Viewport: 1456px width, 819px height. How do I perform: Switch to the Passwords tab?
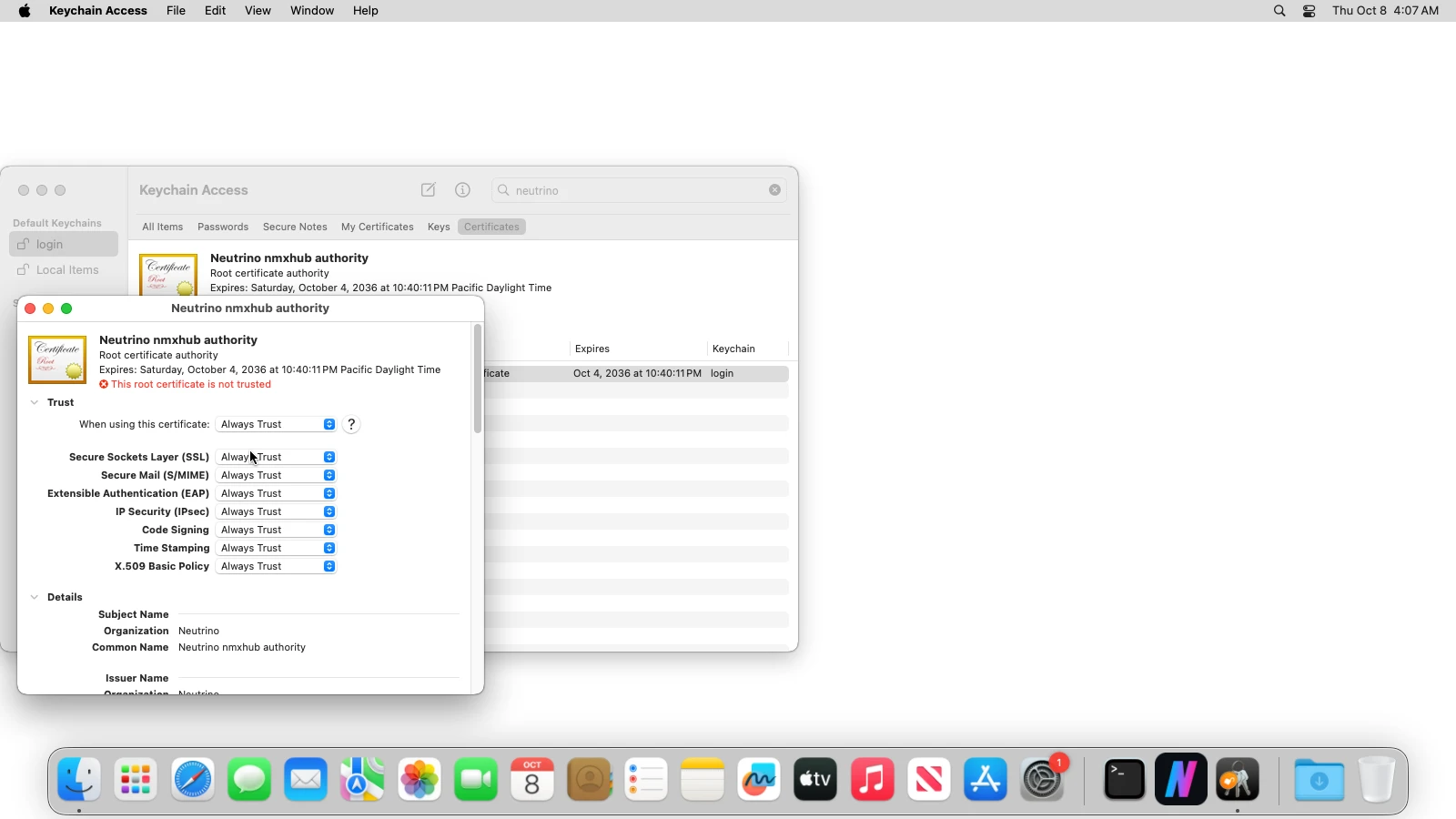223,227
